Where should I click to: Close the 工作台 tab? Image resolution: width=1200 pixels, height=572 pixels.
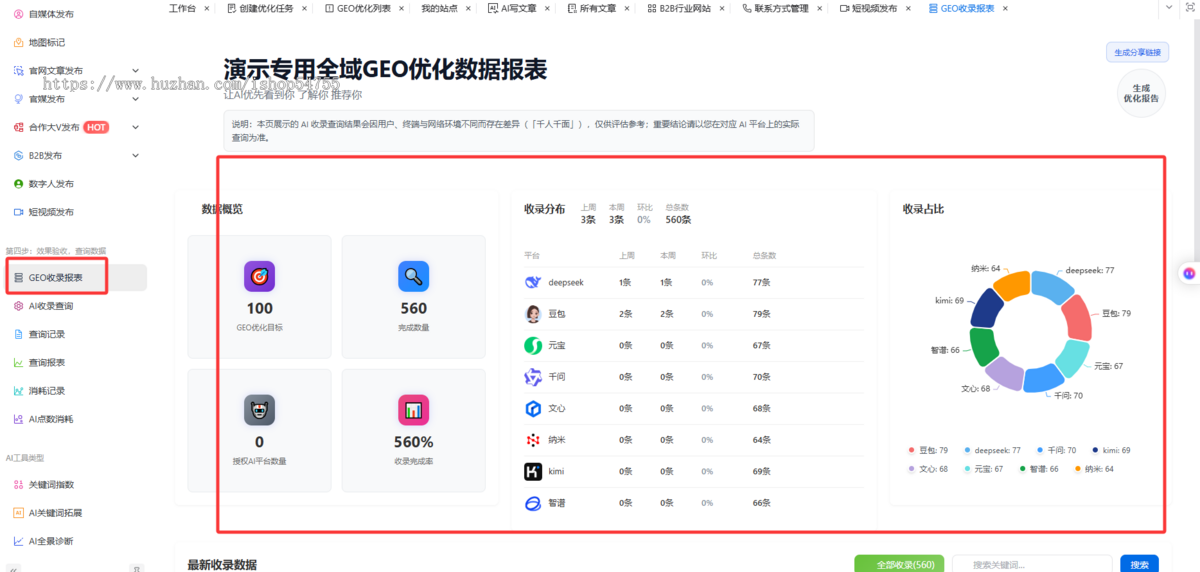click(207, 8)
